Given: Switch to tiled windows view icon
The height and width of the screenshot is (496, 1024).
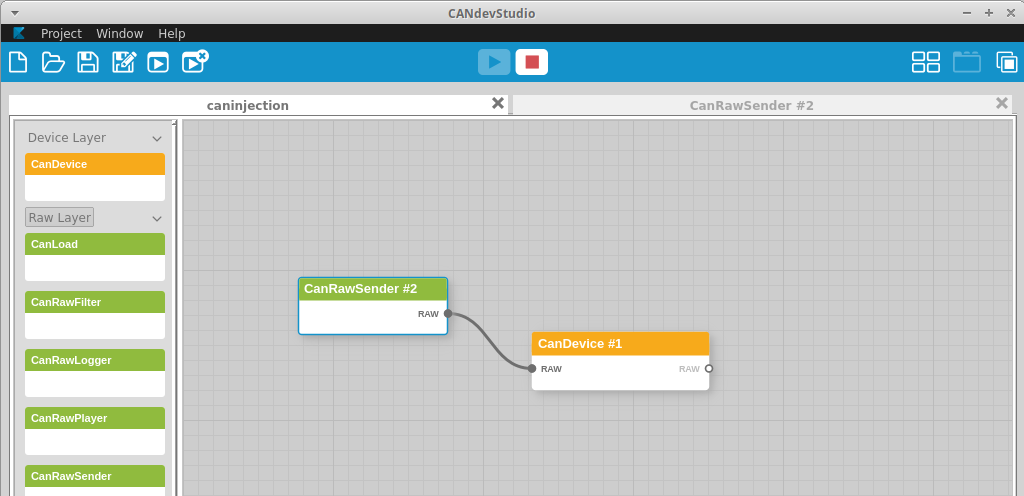Looking at the screenshot, I should pos(925,62).
